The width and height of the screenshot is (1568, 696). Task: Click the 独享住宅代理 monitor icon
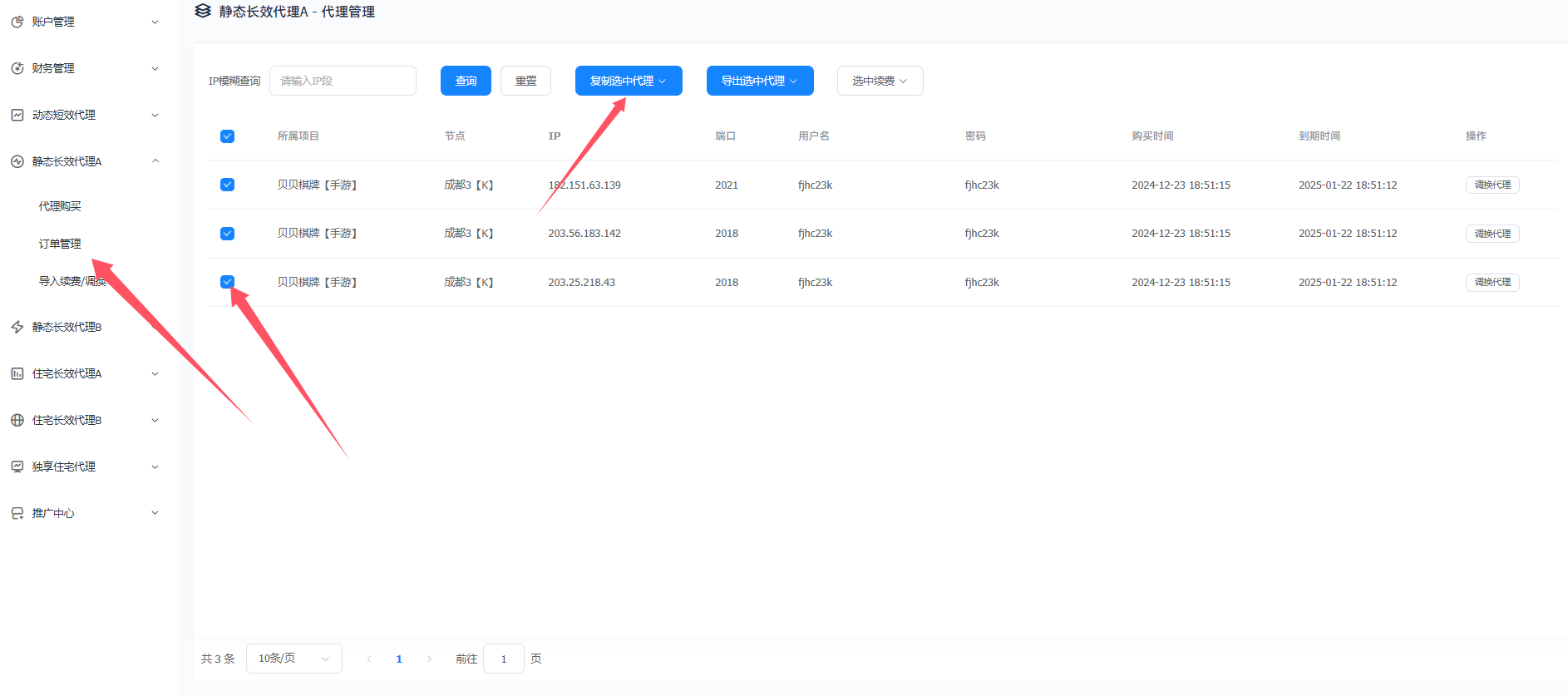pos(17,466)
